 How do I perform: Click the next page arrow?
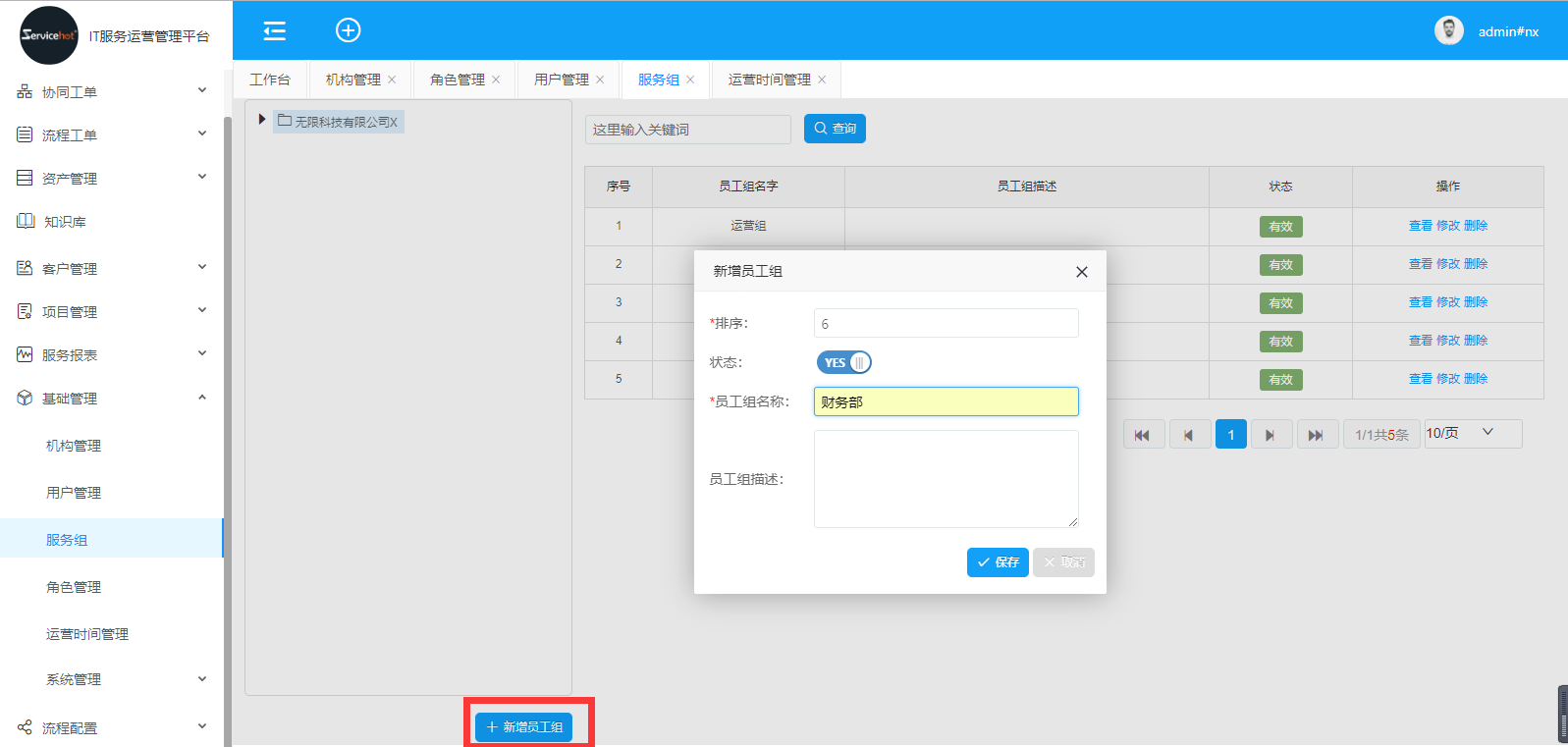(1270, 435)
